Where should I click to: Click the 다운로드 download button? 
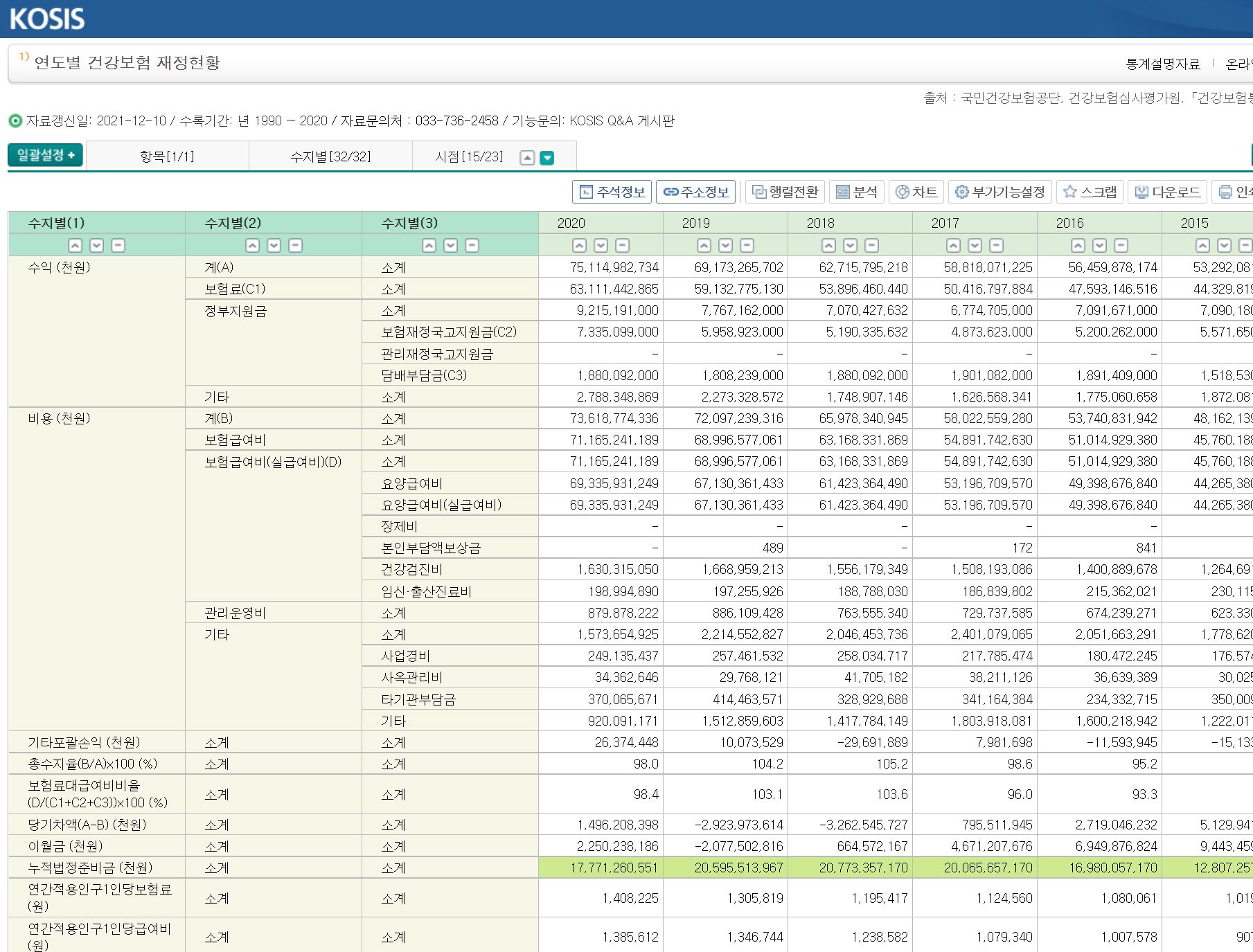1167,192
